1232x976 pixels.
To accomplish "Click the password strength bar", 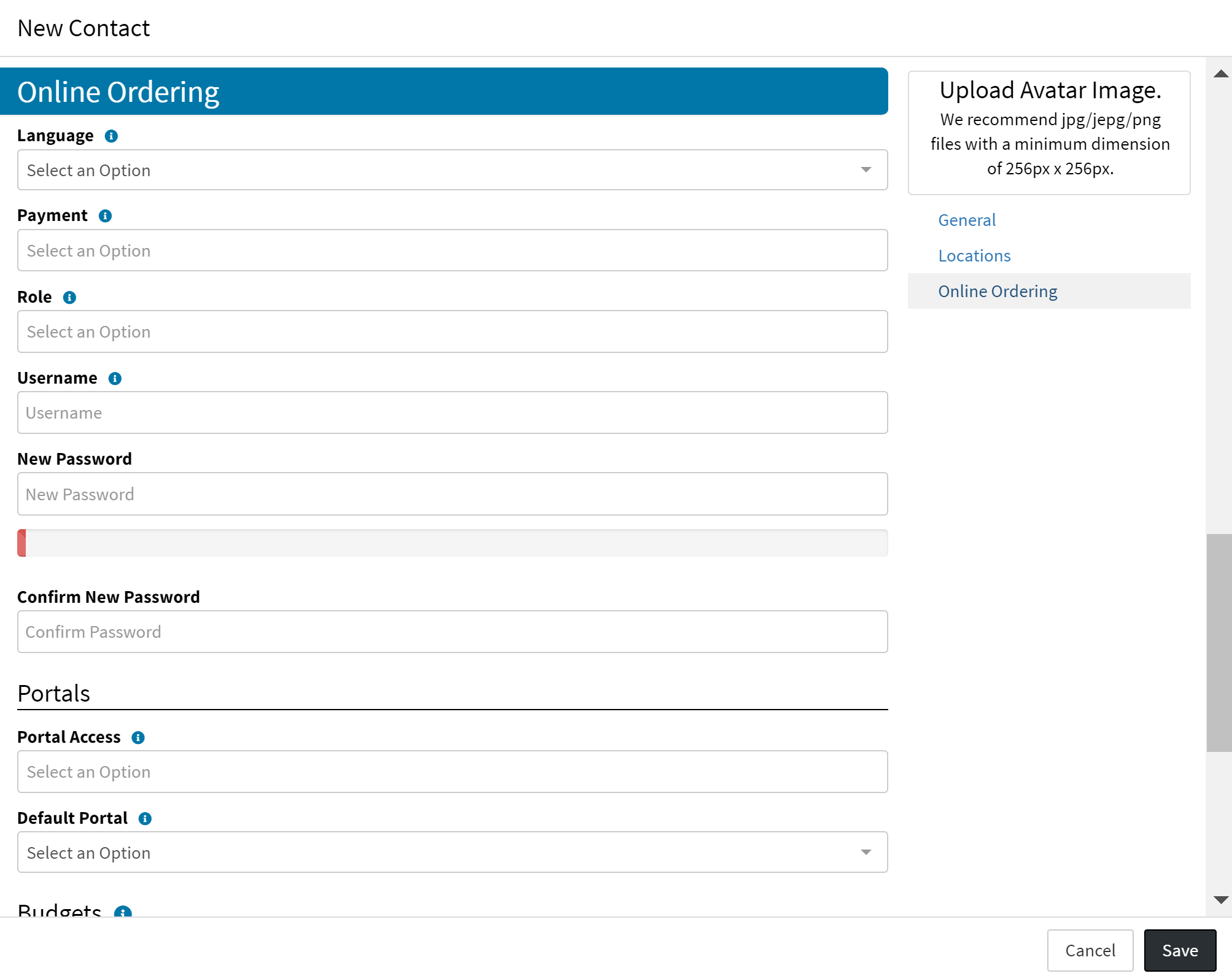I will pyautogui.click(x=452, y=543).
